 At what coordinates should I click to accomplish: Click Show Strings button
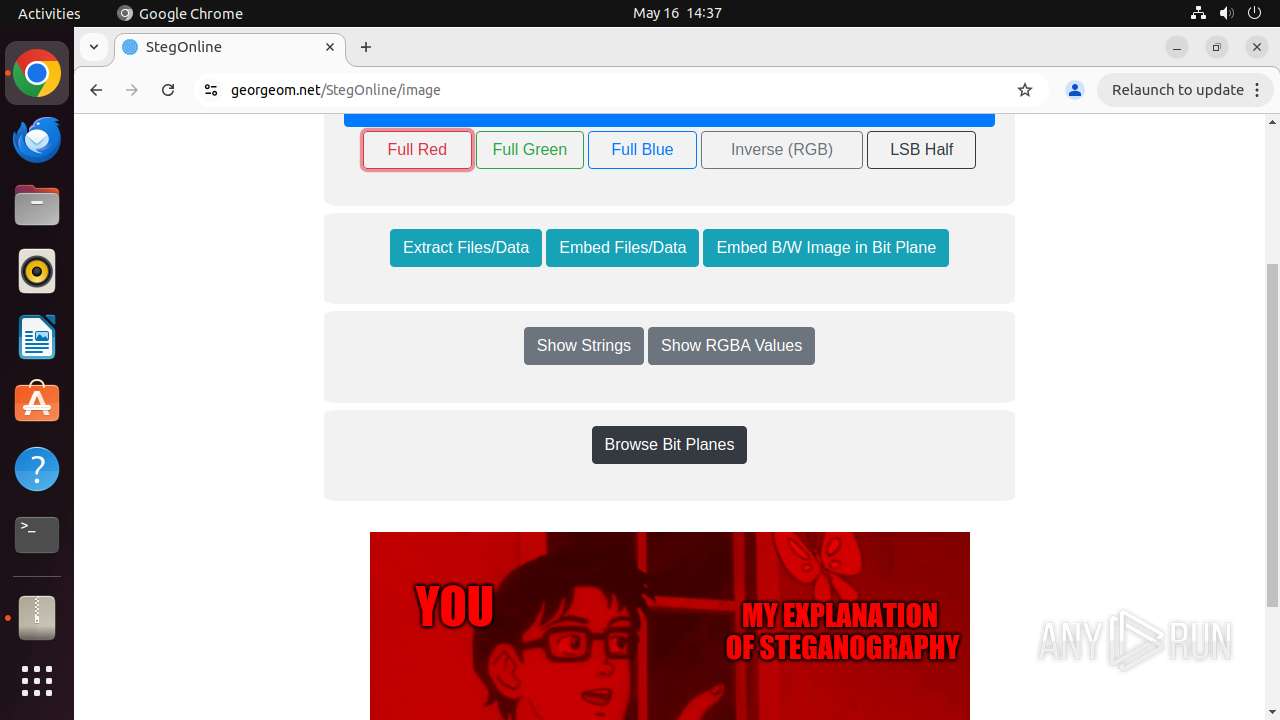coord(584,346)
